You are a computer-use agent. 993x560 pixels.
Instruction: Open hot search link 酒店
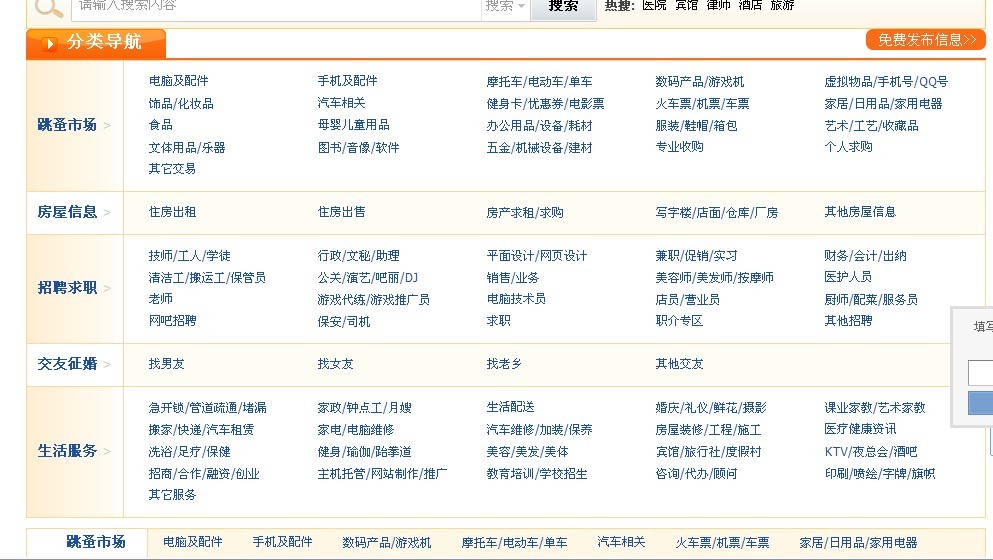750,6
